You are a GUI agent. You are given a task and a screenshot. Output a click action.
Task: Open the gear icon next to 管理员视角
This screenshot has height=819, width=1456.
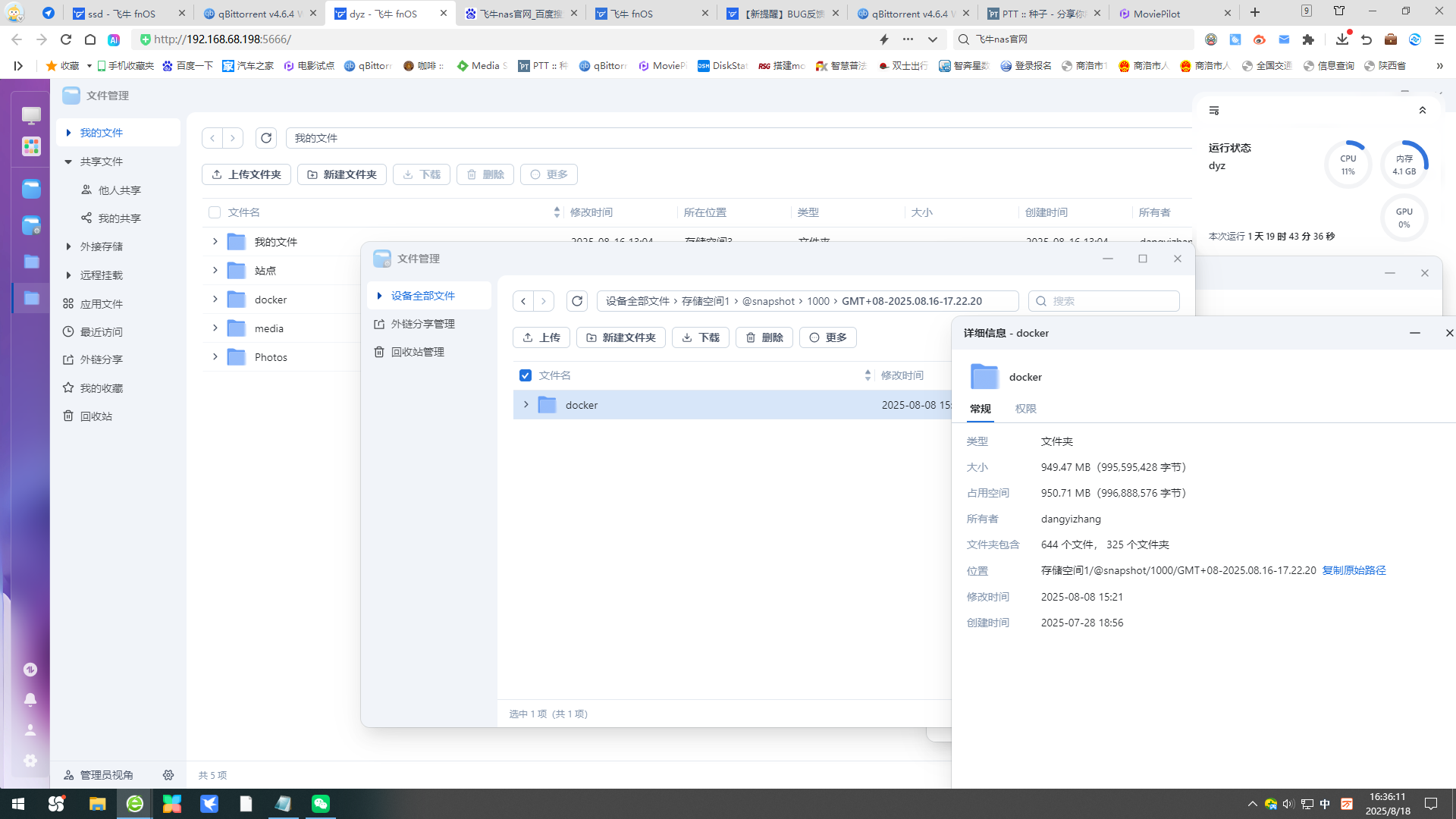pyautogui.click(x=168, y=775)
